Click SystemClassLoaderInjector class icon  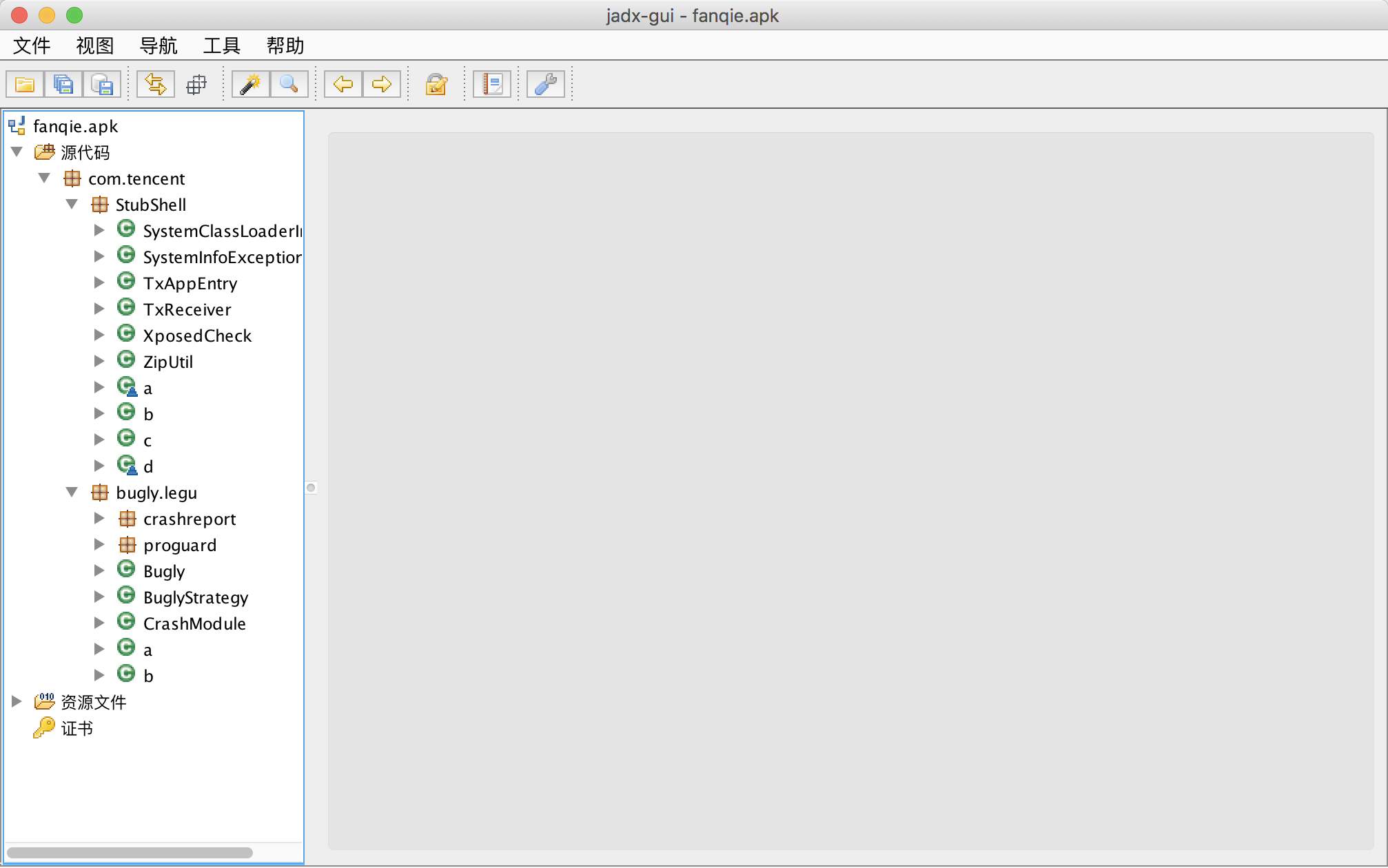126,229
